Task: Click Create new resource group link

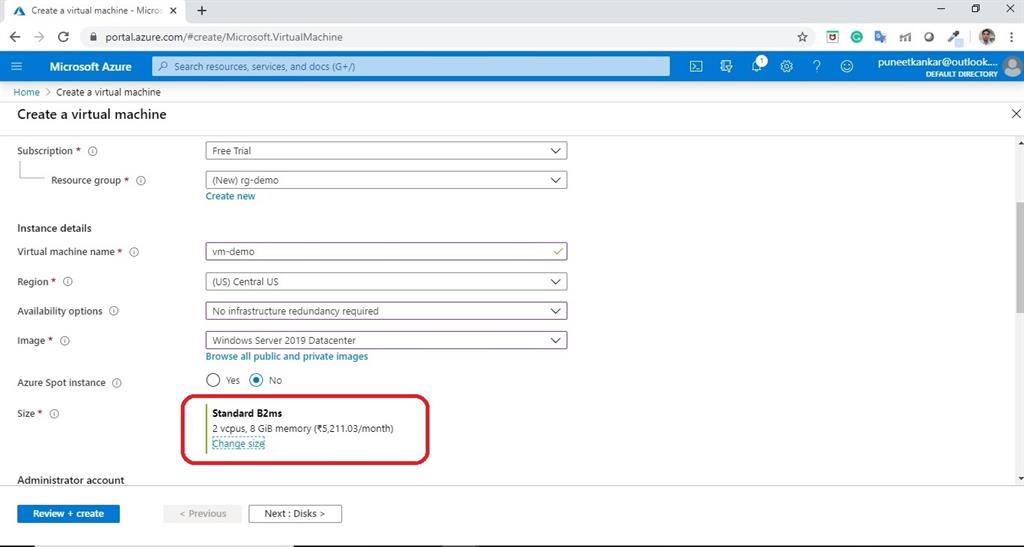Action: [x=231, y=196]
